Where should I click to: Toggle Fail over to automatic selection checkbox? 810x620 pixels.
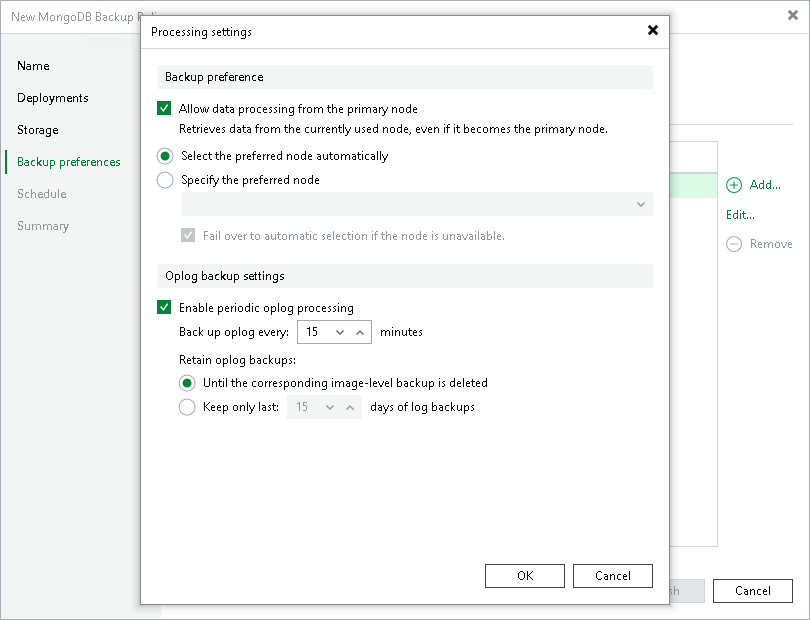click(x=188, y=236)
